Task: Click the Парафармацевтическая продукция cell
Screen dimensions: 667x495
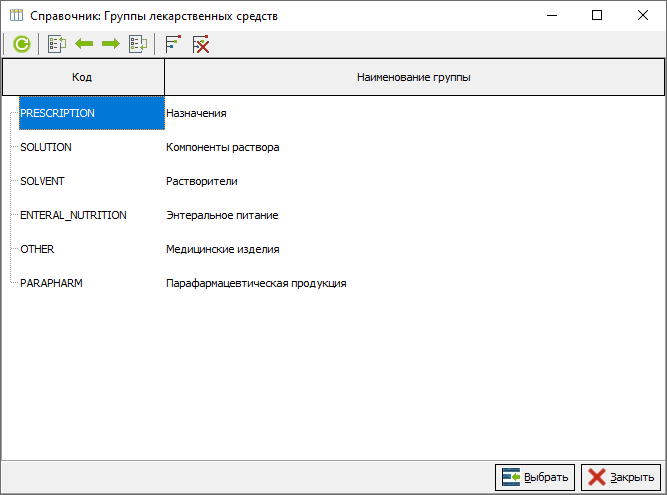Action: pos(256,283)
